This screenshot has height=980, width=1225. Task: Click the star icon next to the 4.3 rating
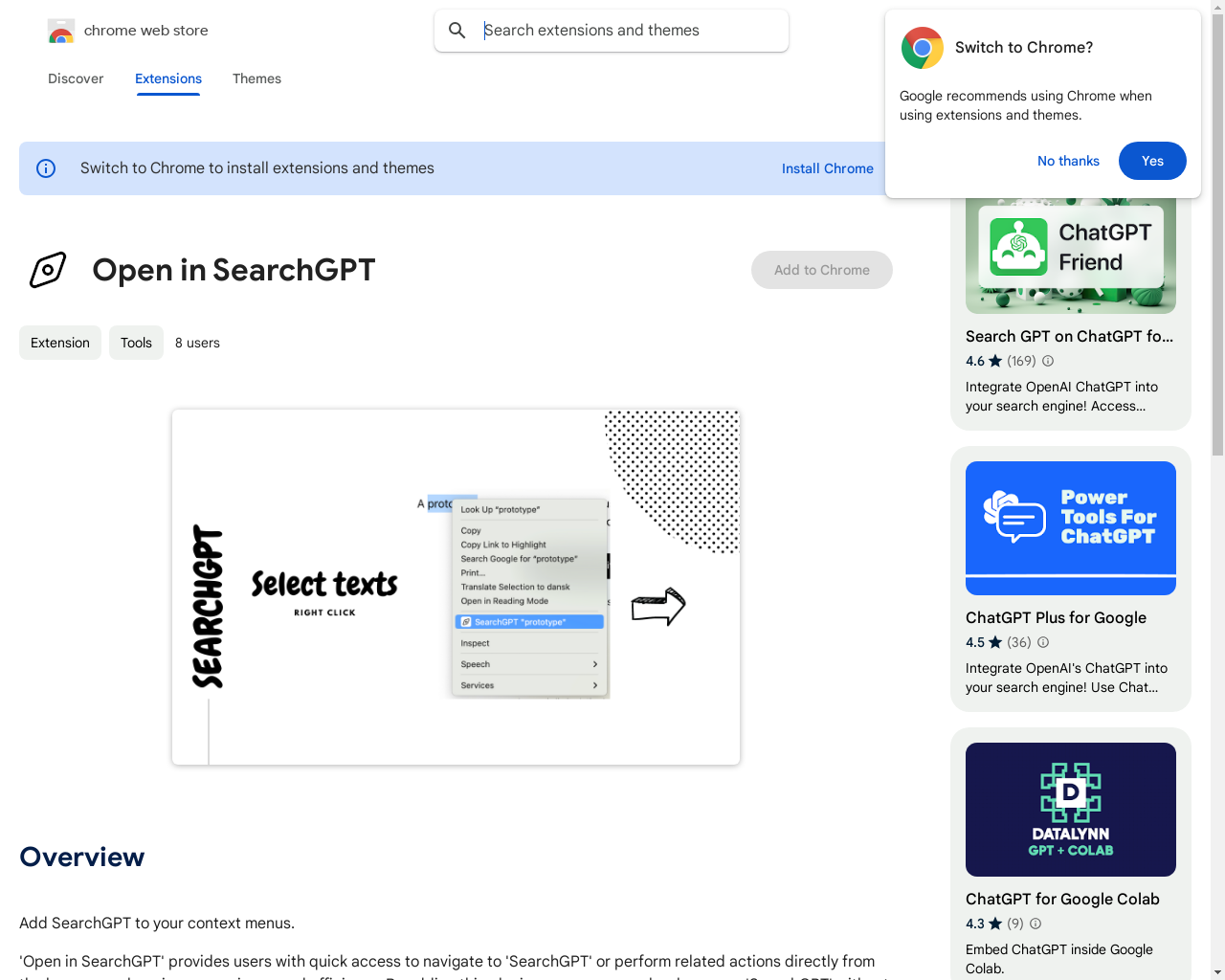(x=995, y=924)
